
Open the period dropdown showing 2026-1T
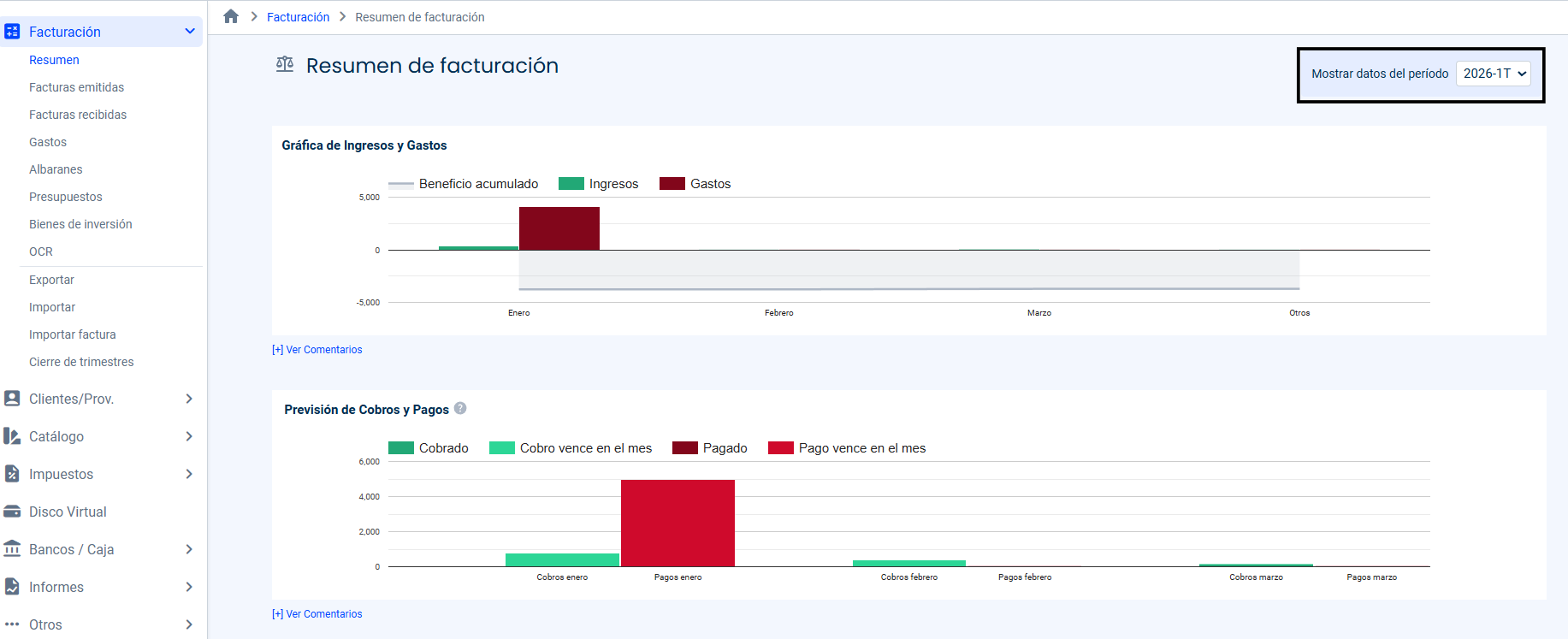click(x=1494, y=74)
